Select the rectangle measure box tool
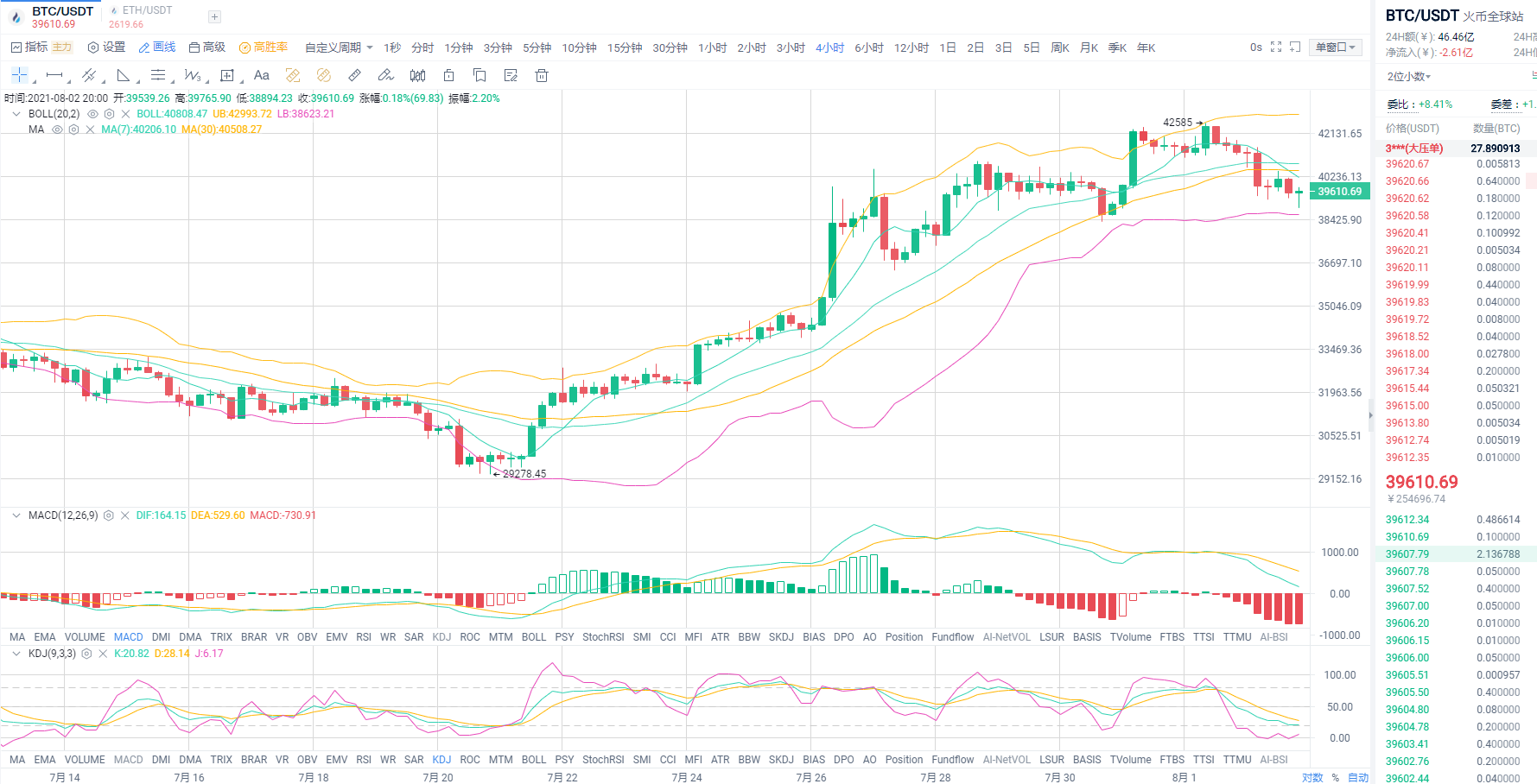The image size is (1537, 784). pyautogui.click(x=227, y=75)
